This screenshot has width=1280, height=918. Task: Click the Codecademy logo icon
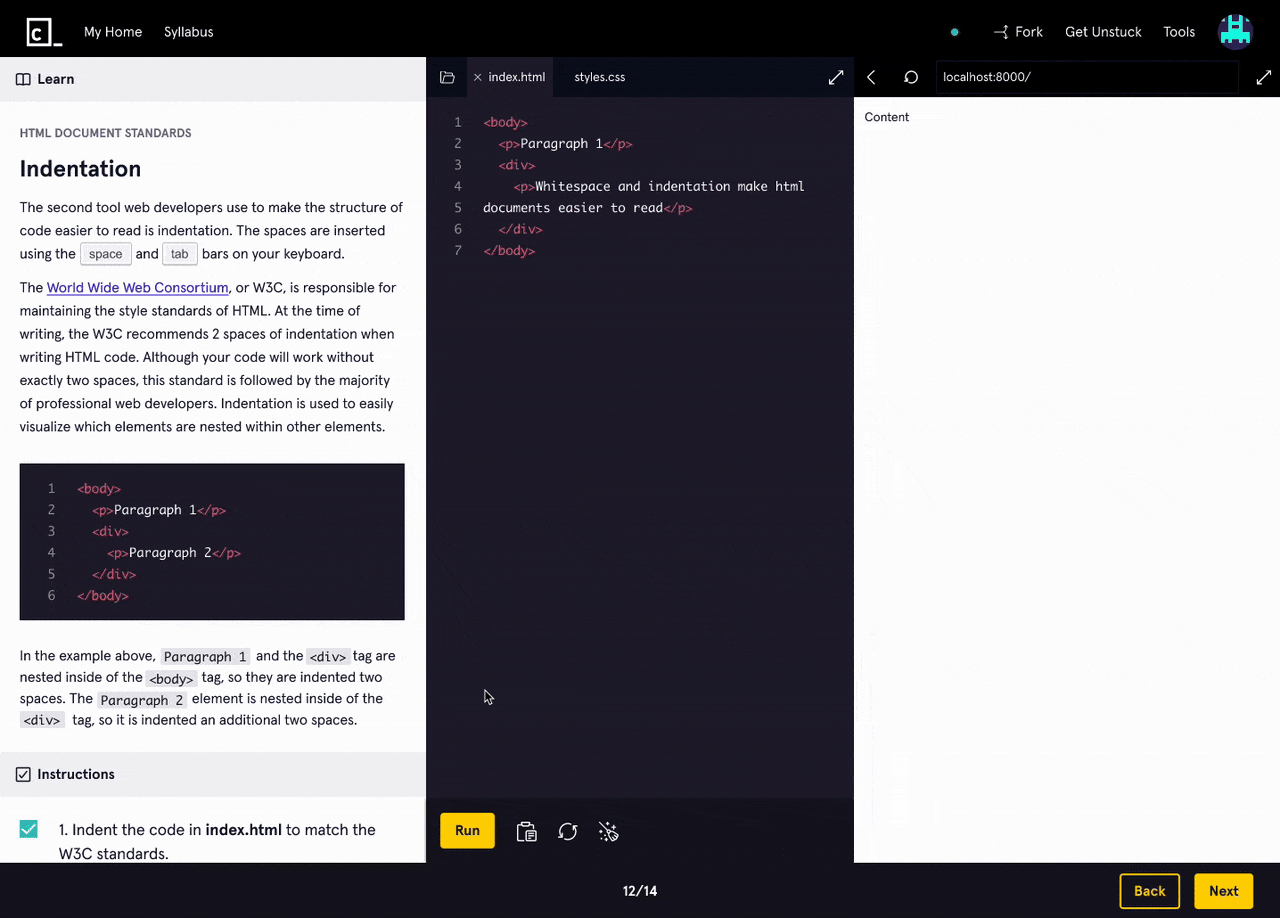tap(44, 32)
